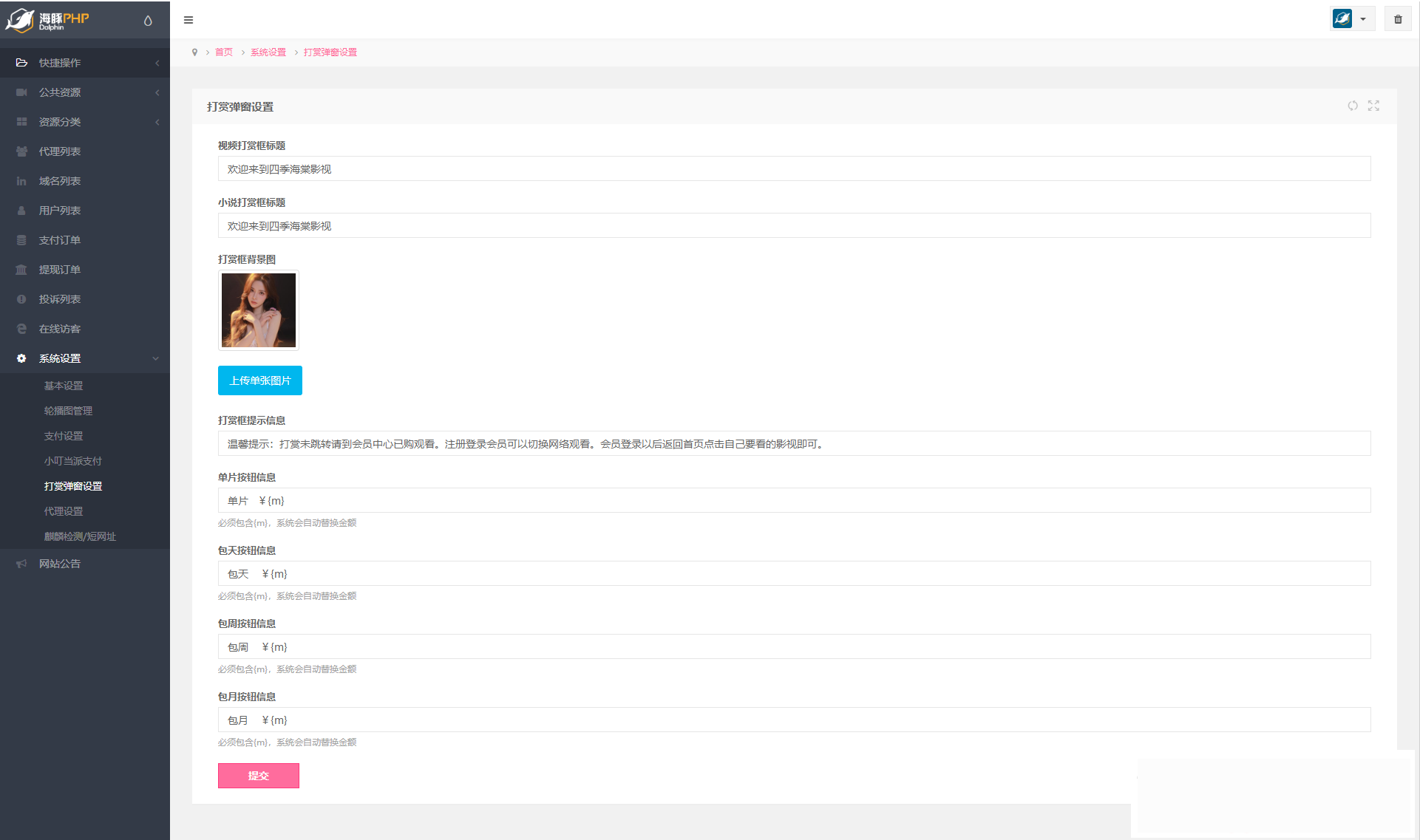Open 网站公告 in the sidebar
Screen dimensions: 1420x840
pos(60,564)
